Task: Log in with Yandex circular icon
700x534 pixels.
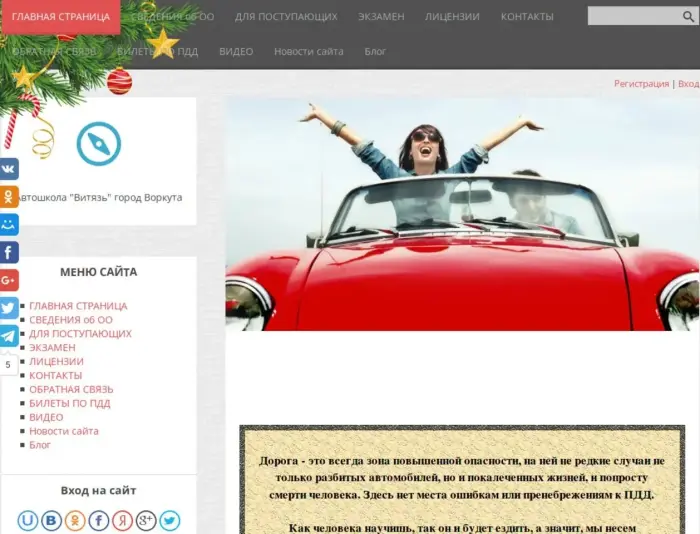Action: coord(122,520)
